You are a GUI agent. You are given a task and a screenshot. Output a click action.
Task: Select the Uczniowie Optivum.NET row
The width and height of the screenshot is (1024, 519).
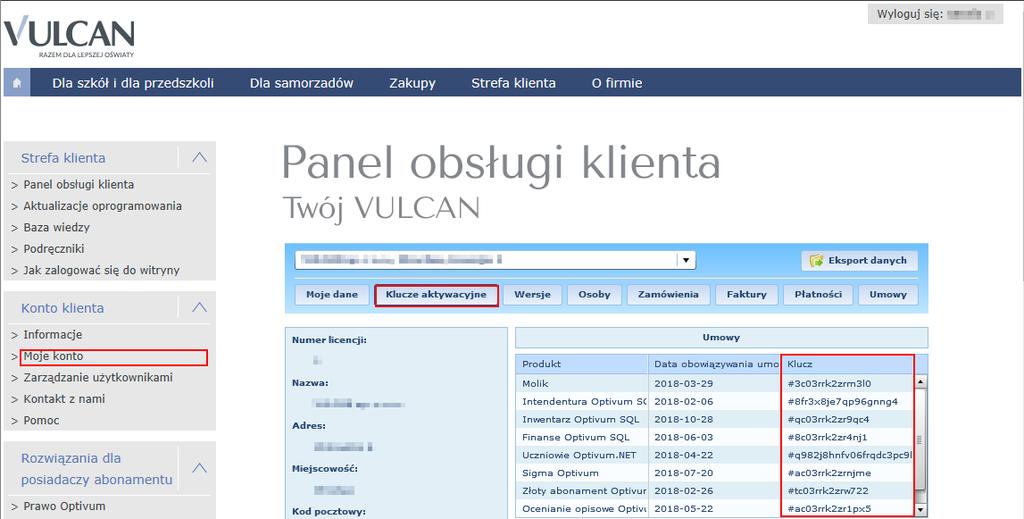714,455
